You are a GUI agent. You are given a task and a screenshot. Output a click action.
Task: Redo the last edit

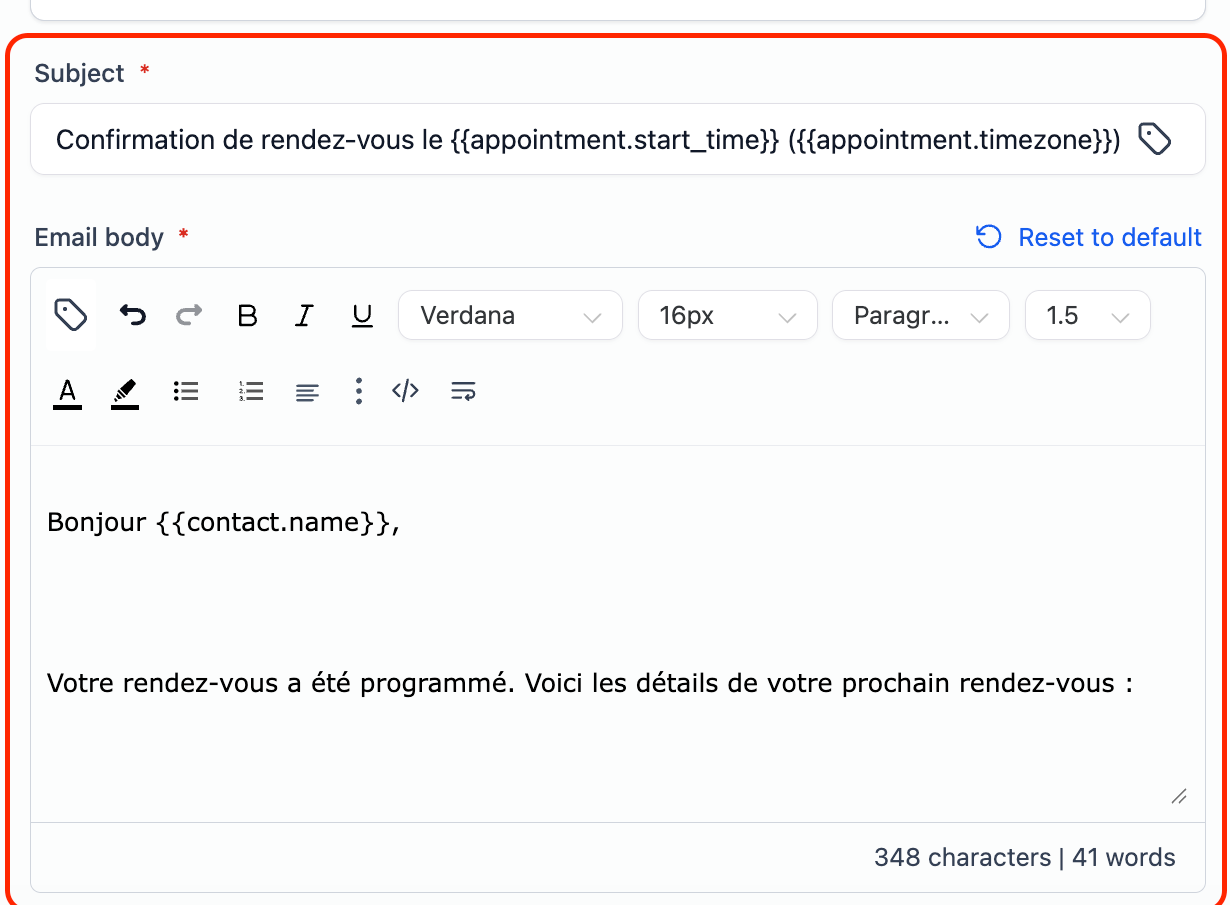pyautogui.click(x=189, y=316)
